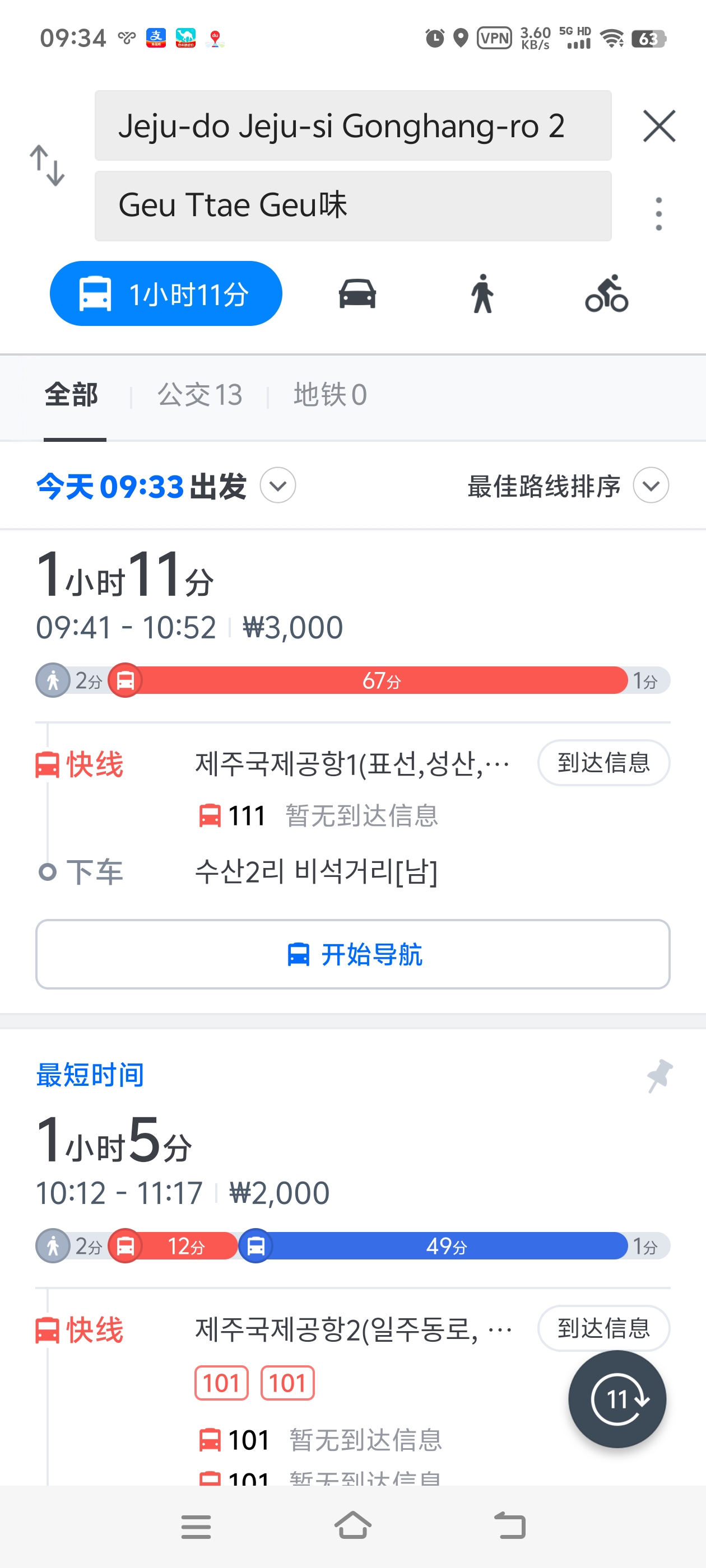Tap 到达信息 for the 101 bus route
Image resolution: width=706 pixels, height=1568 pixels.
(x=603, y=1328)
